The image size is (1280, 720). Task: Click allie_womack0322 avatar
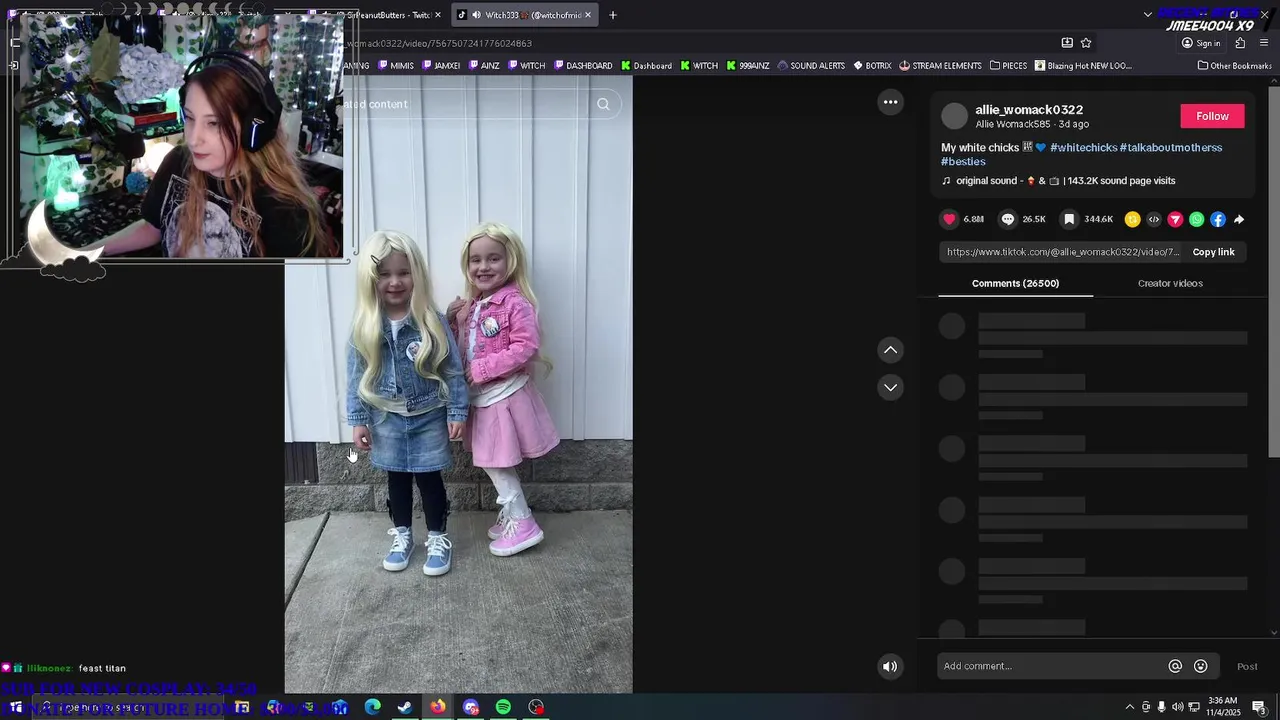tap(955, 116)
